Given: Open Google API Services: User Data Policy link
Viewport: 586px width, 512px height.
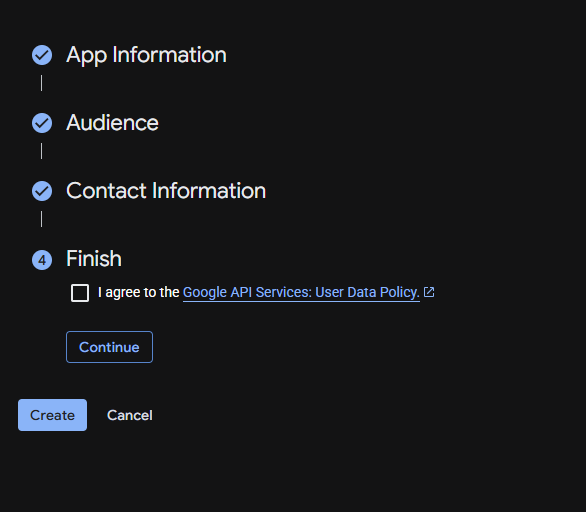Looking at the screenshot, I should click(x=301, y=292).
